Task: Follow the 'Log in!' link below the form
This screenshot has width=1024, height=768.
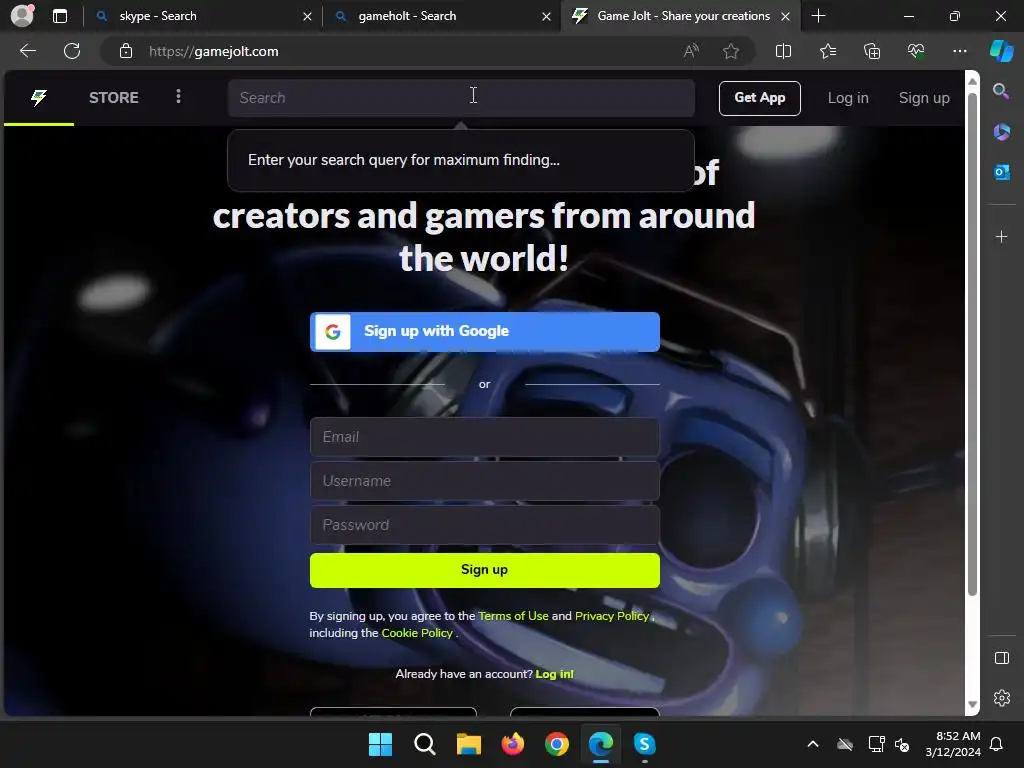Action: [554, 674]
